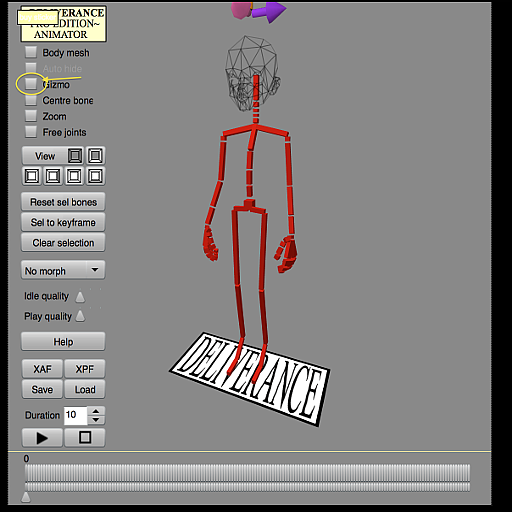
Task: Toggle the Gizmo checkbox
Action: click(31, 84)
